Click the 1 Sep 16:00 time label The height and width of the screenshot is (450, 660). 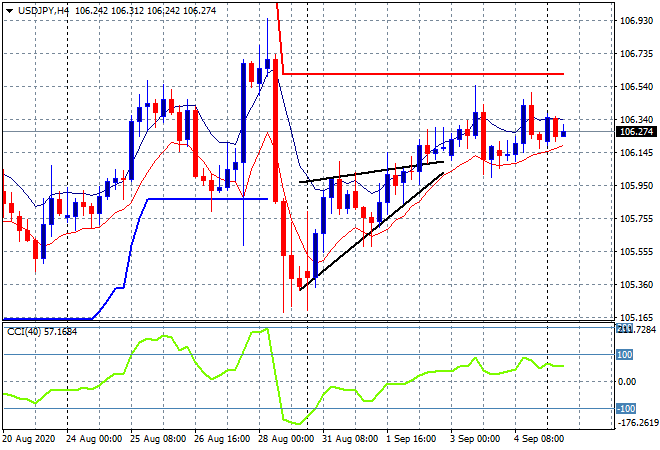tap(411, 439)
